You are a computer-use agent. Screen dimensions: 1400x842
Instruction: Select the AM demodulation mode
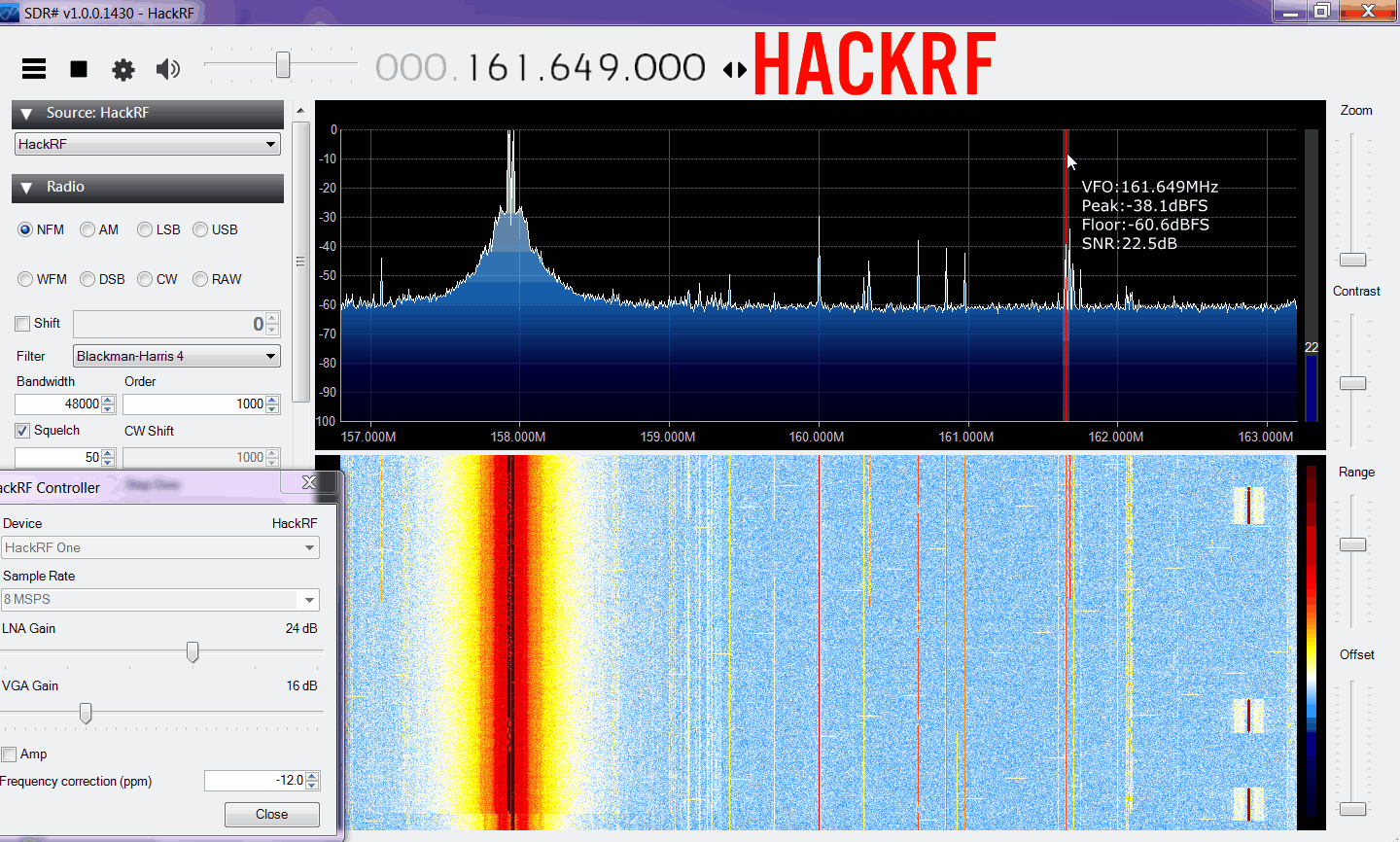pos(87,229)
